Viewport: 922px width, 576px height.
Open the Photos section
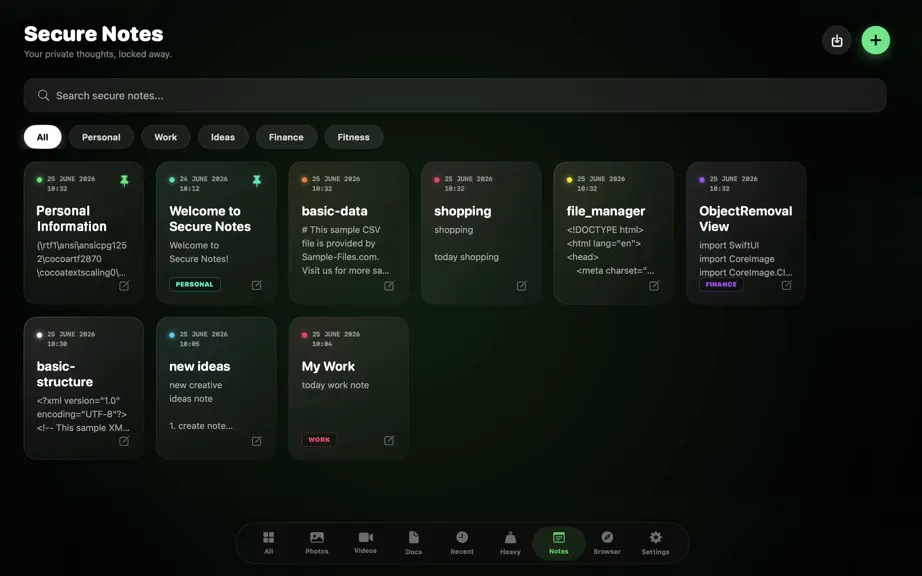pos(317,542)
